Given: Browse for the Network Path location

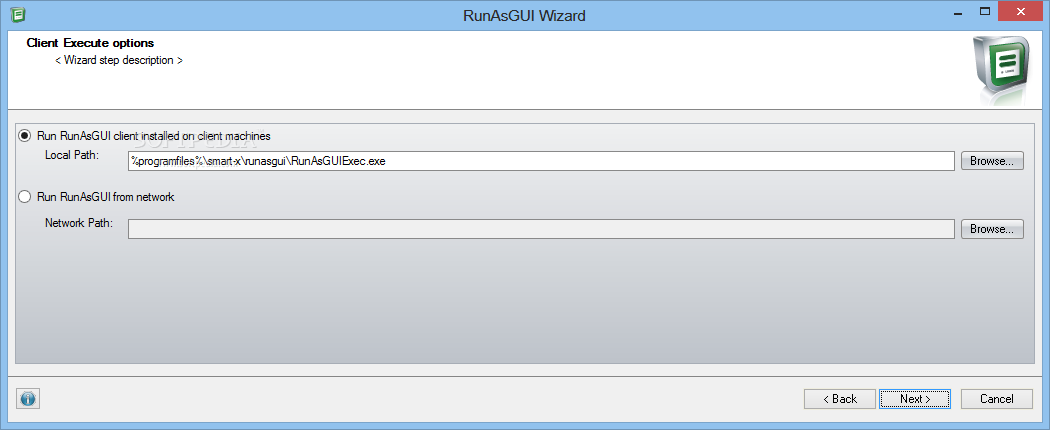Looking at the screenshot, I should [992, 229].
